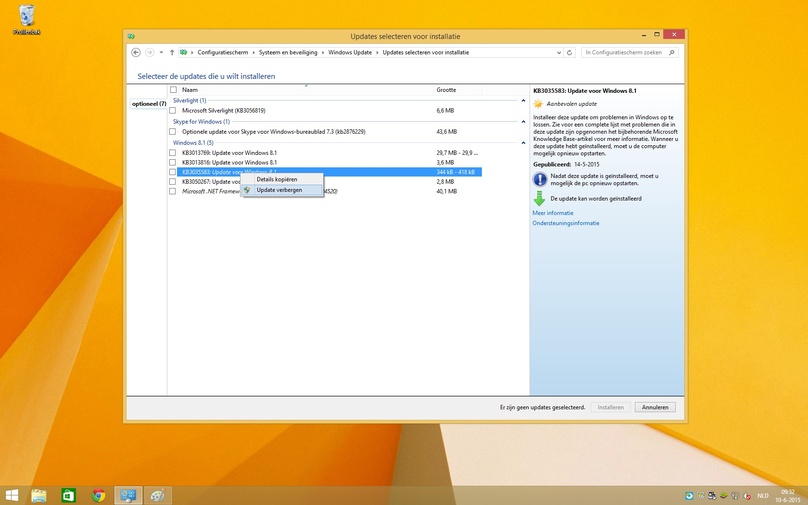Expand breadcrumb arrow after Systeem en beveiliging

point(323,52)
